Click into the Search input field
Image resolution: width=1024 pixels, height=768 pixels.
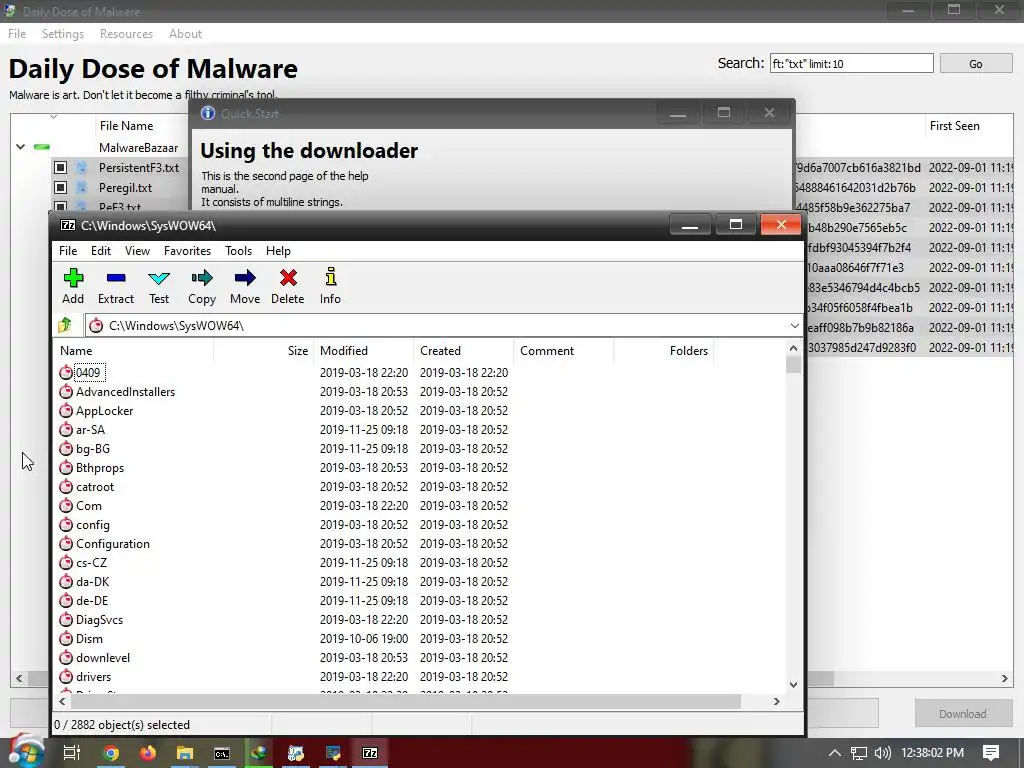[x=852, y=63]
